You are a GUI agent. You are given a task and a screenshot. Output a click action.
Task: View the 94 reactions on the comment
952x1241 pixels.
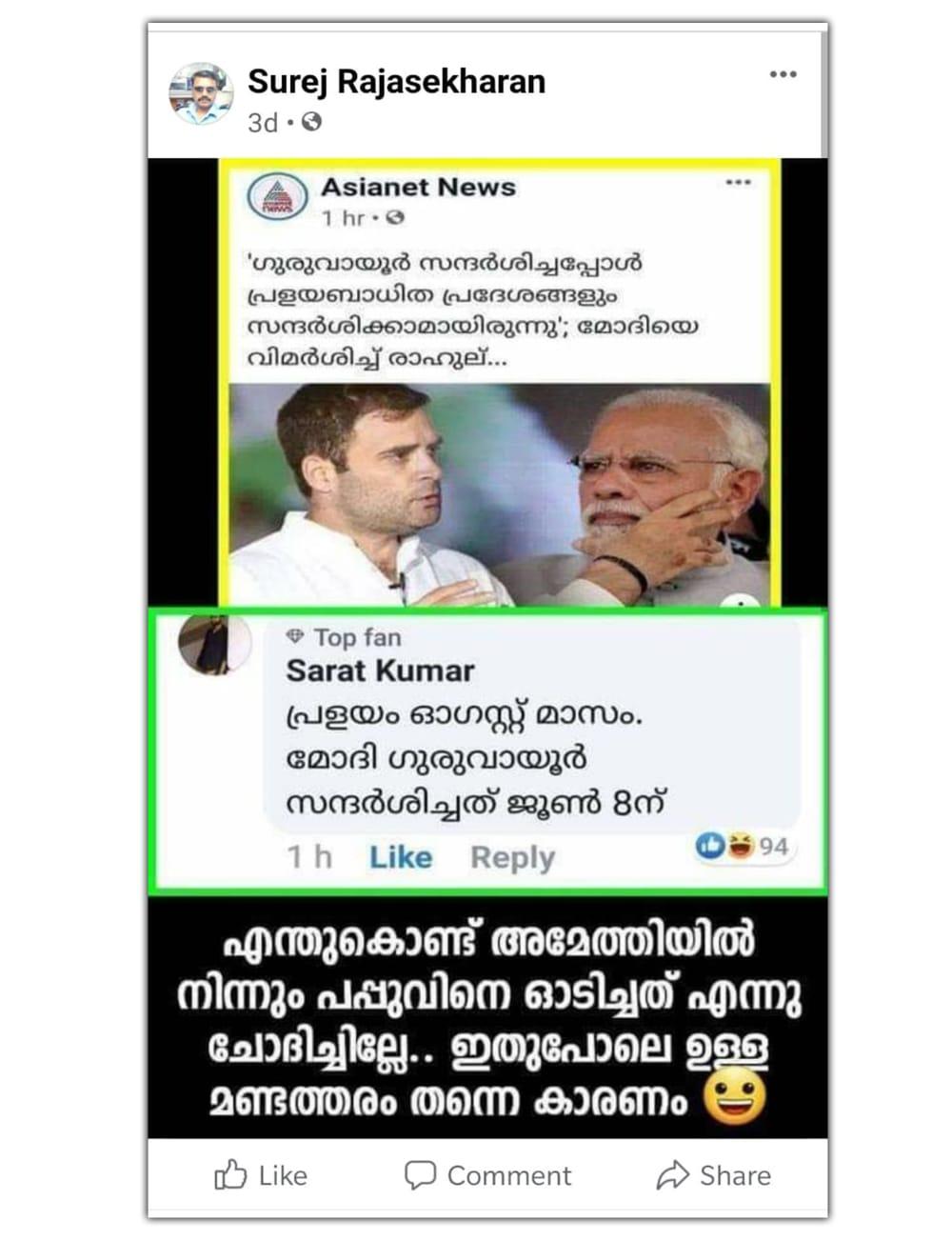coord(744,846)
